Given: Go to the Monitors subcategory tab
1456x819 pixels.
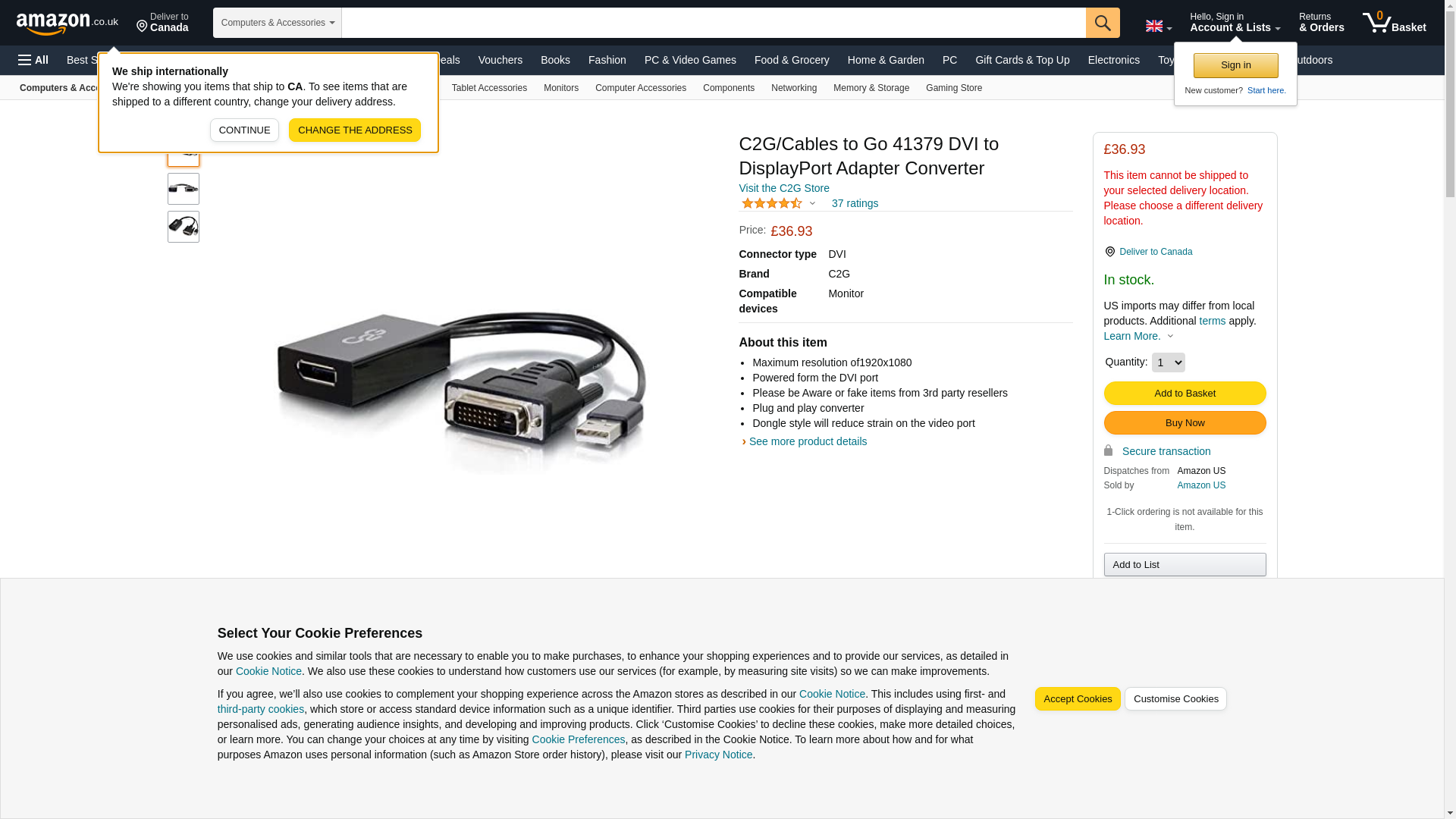Looking at the screenshot, I should [561, 88].
